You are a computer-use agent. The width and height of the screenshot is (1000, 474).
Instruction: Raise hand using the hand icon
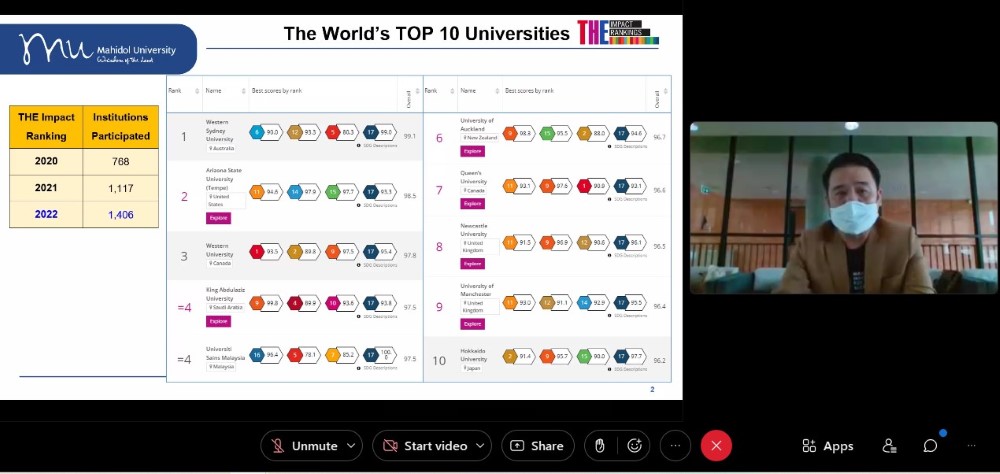[x=599, y=446]
